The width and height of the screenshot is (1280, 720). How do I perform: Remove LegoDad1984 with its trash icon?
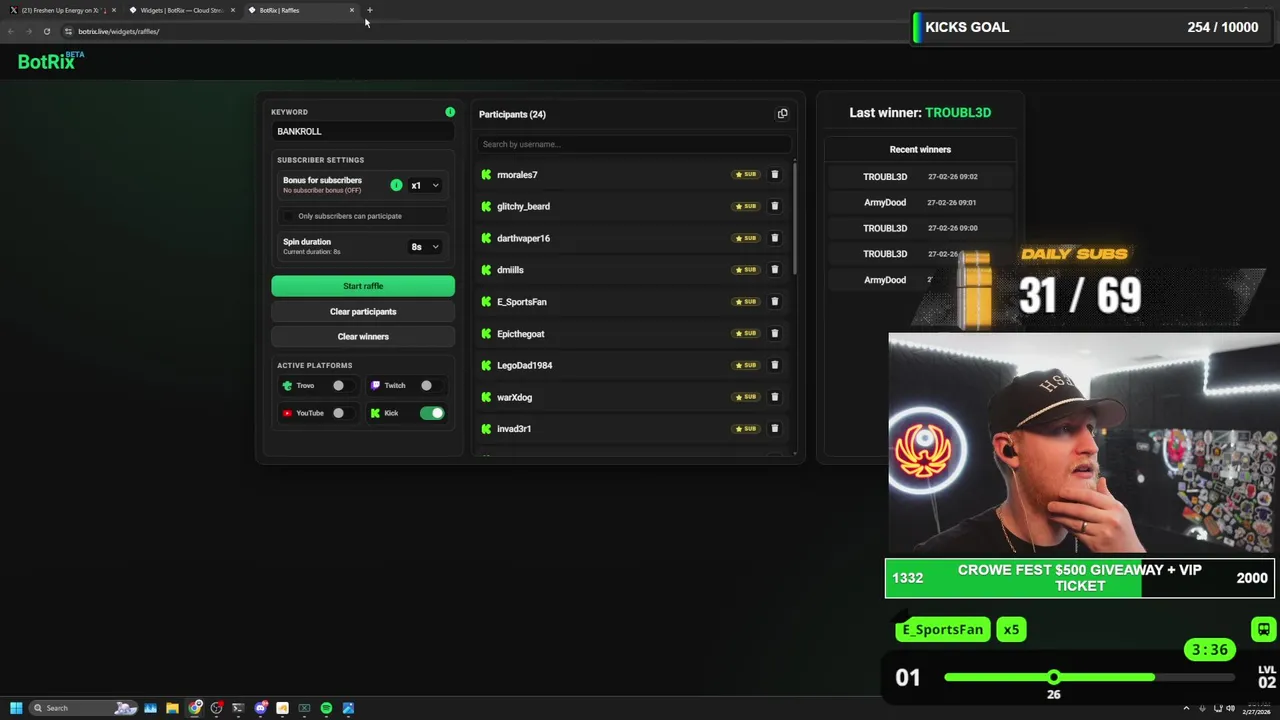(774, 365)
